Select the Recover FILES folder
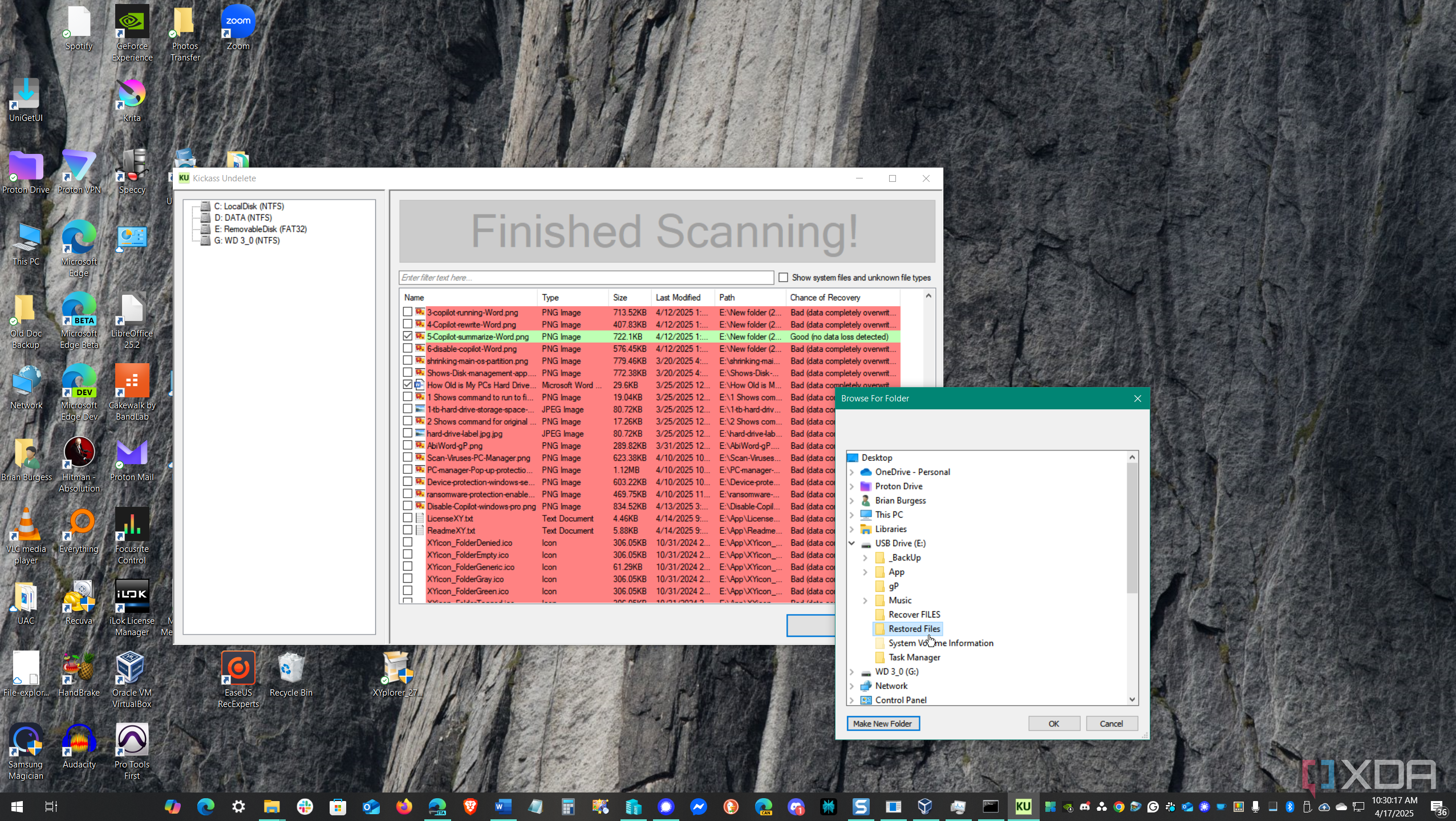1456x821 pixels. click(914, 615)
